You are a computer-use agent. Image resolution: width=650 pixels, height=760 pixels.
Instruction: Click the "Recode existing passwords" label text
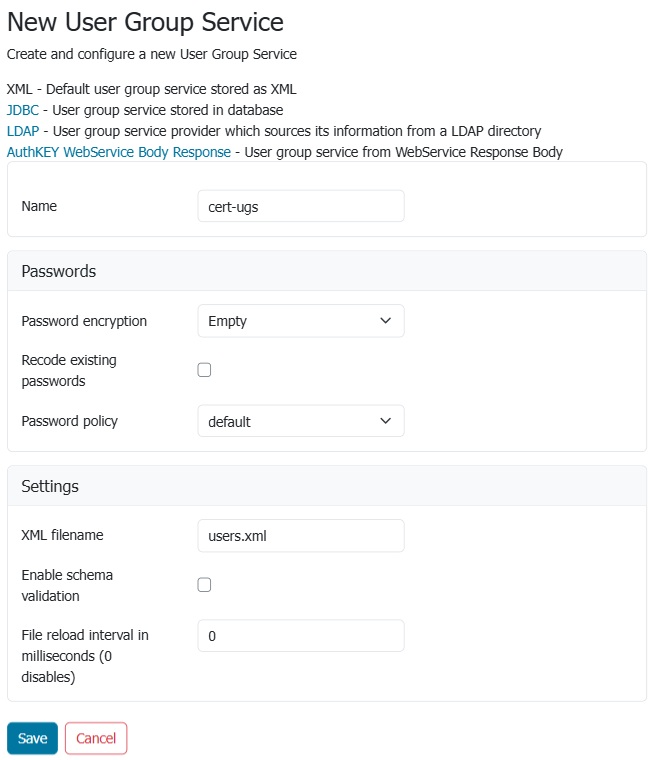tap(68, 370)
